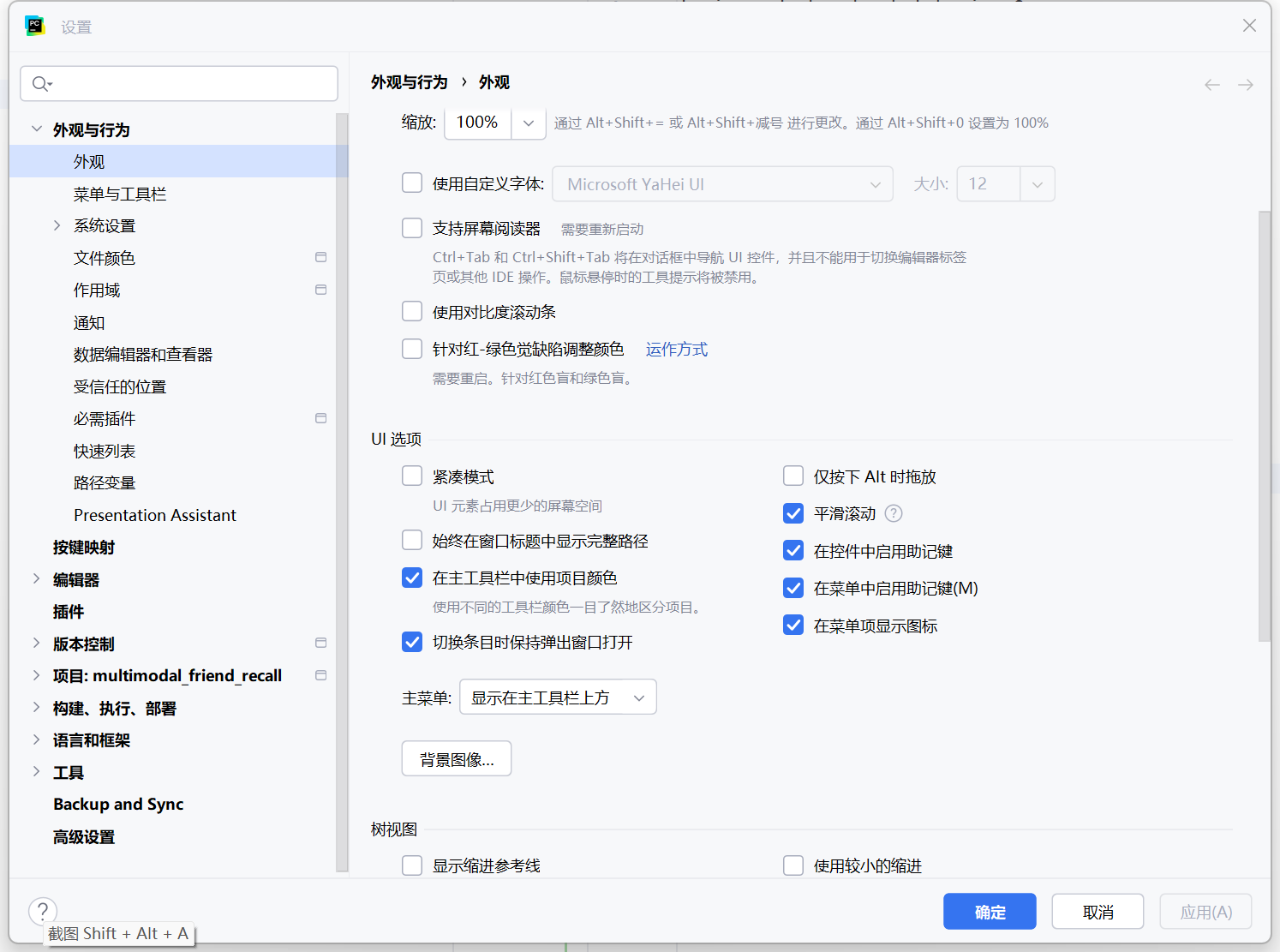The image size is (1280, 952).
Task: Click project-level icon beside 版本控制
Action: (321, 643)
